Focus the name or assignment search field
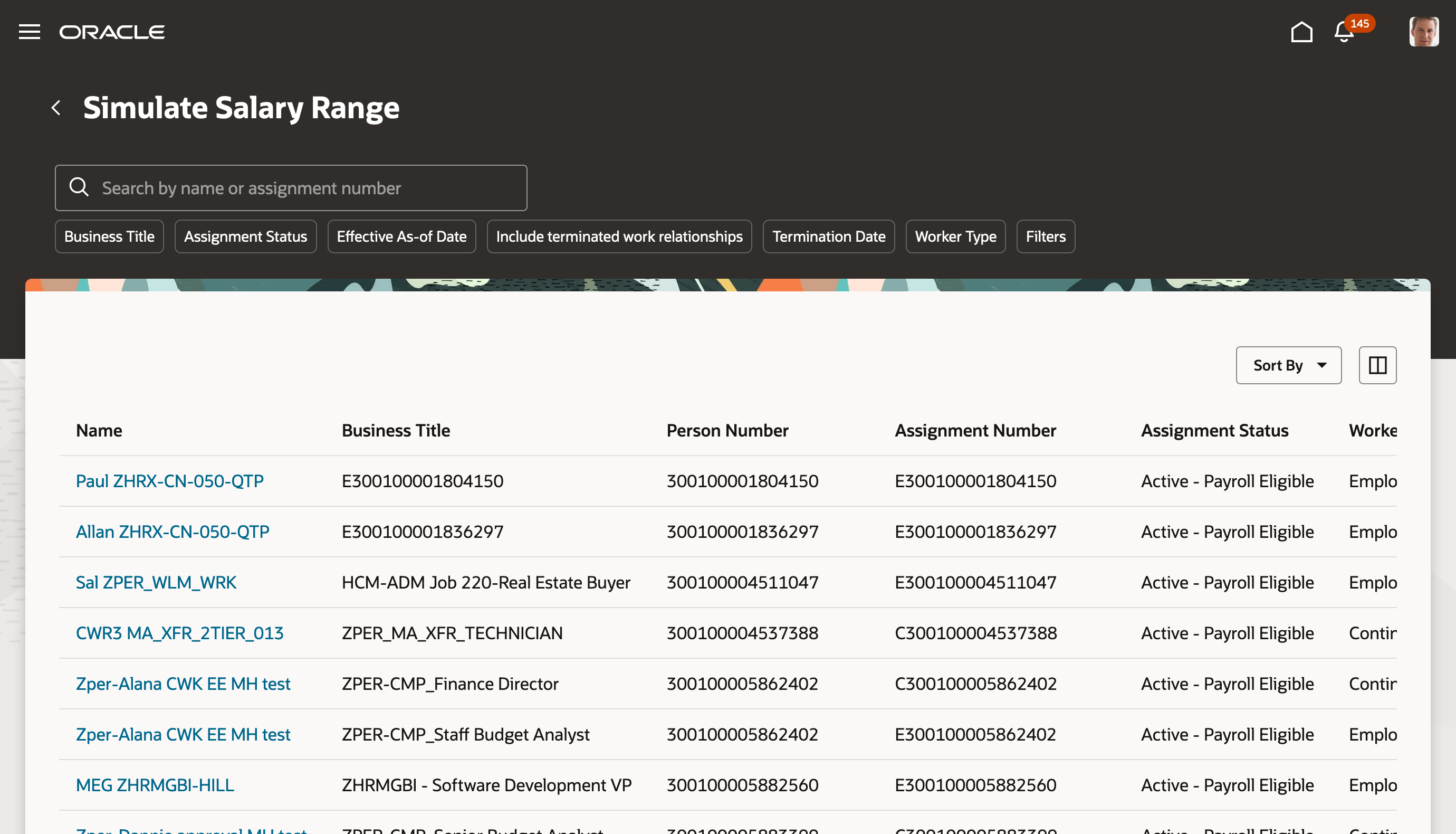Image resolution: width=1456 pixels, height=834 pixels. coord(309,188)
